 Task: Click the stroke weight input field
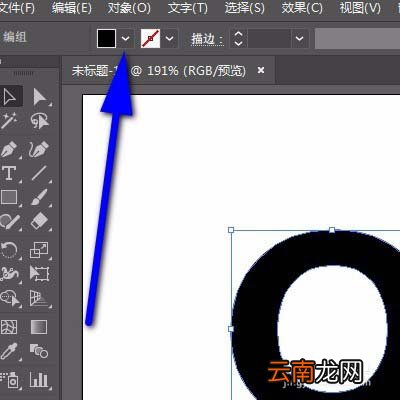coord(269,38)
